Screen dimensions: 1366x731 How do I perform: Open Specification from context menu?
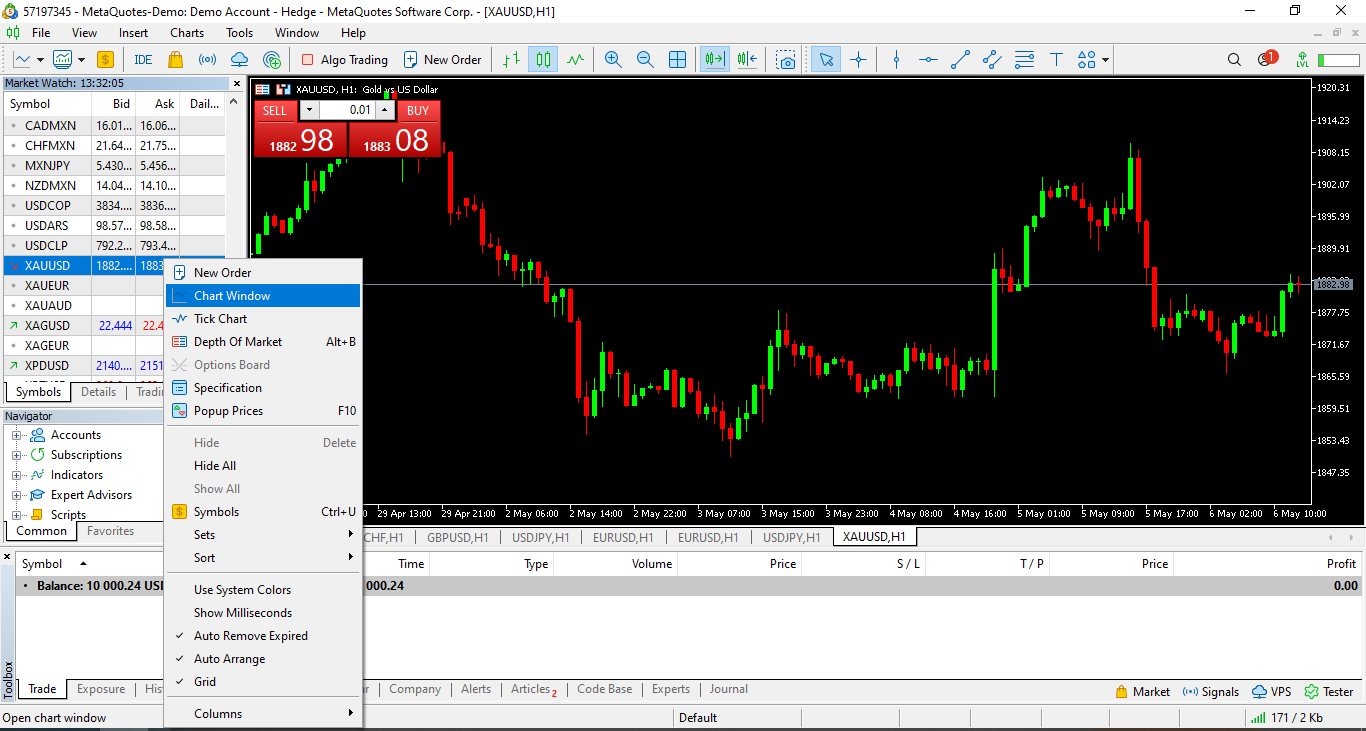[262, 388]
